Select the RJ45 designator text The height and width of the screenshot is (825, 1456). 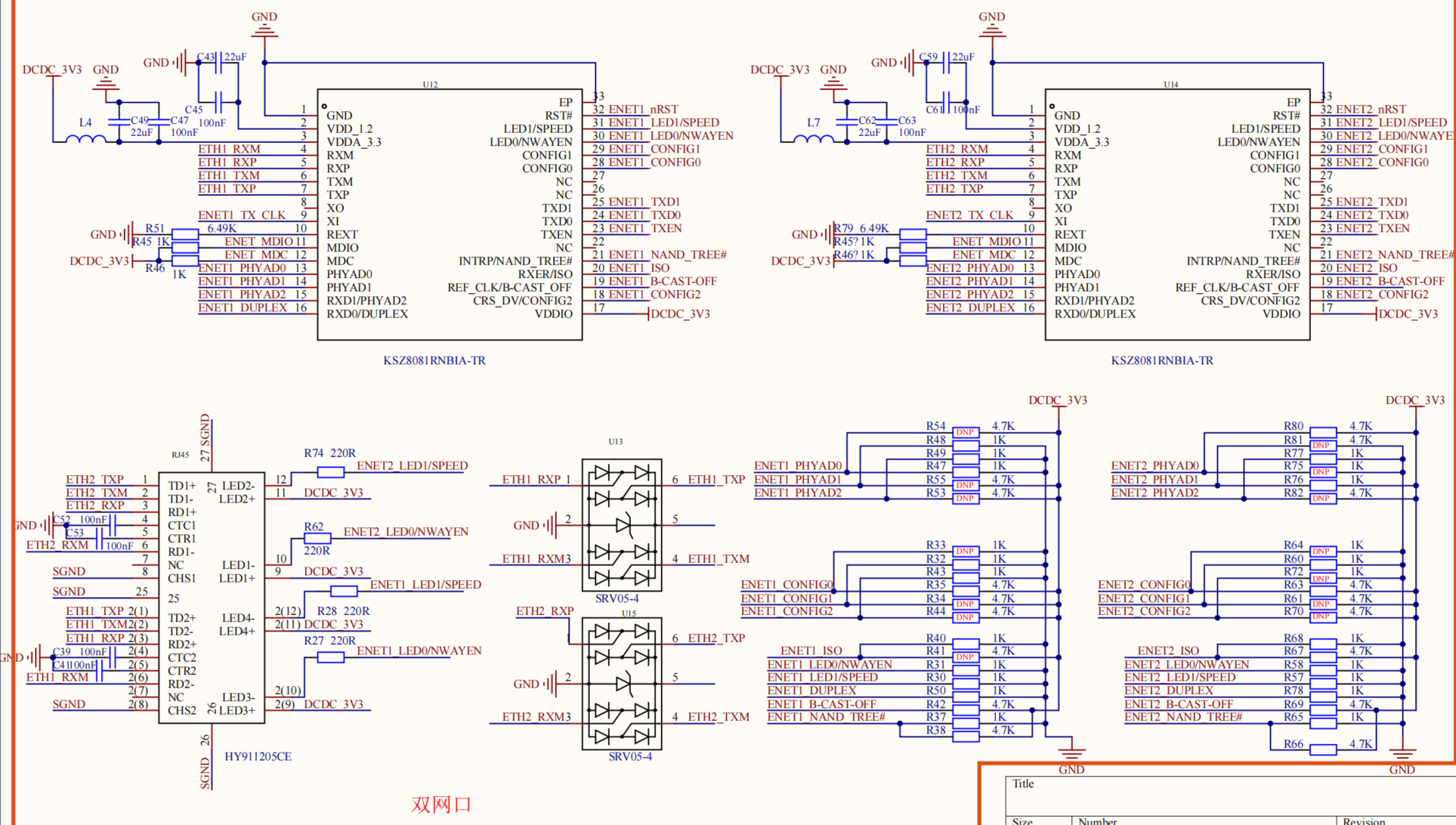180,455
